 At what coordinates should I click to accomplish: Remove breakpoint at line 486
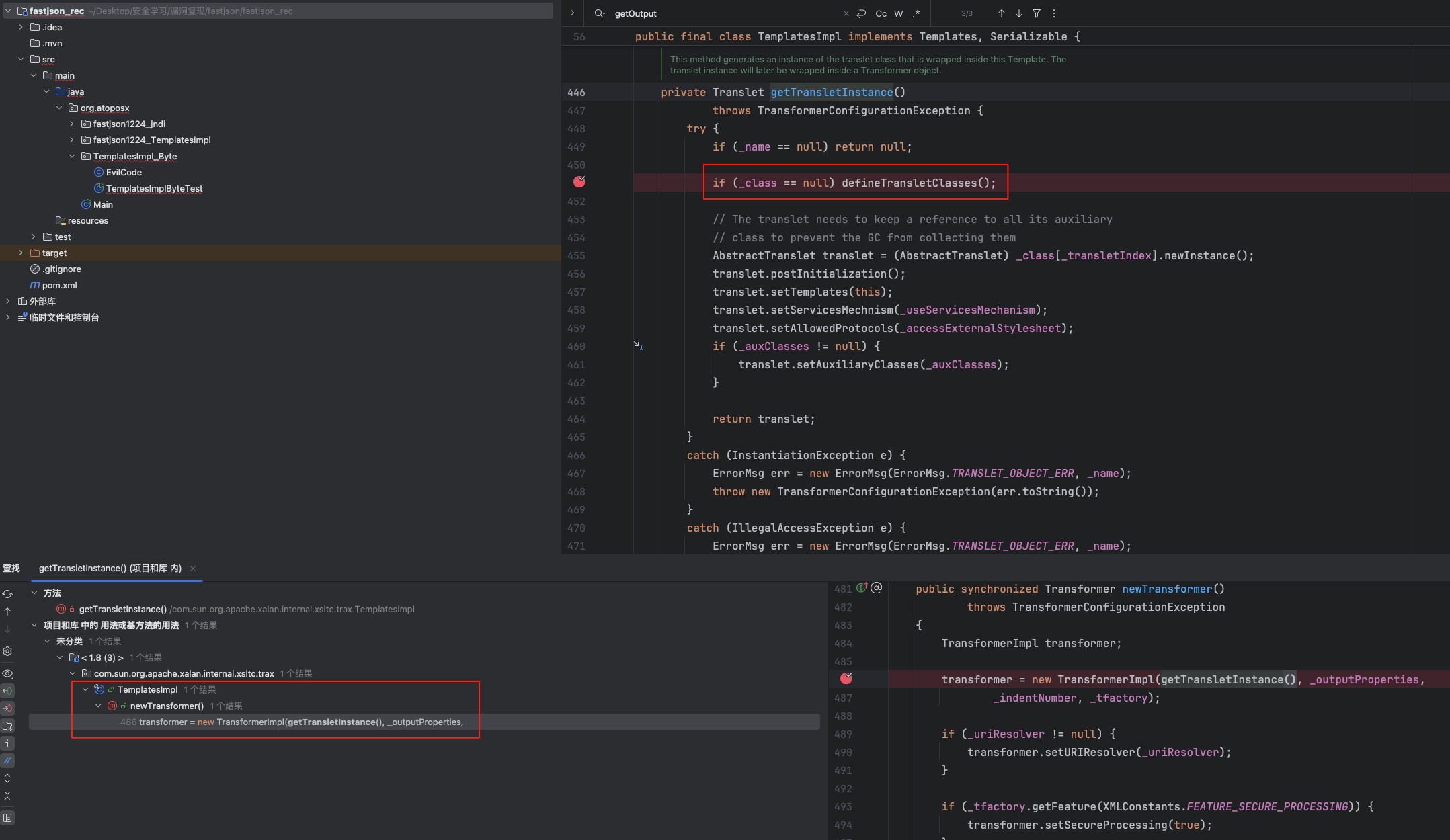(x=846, y=679)
